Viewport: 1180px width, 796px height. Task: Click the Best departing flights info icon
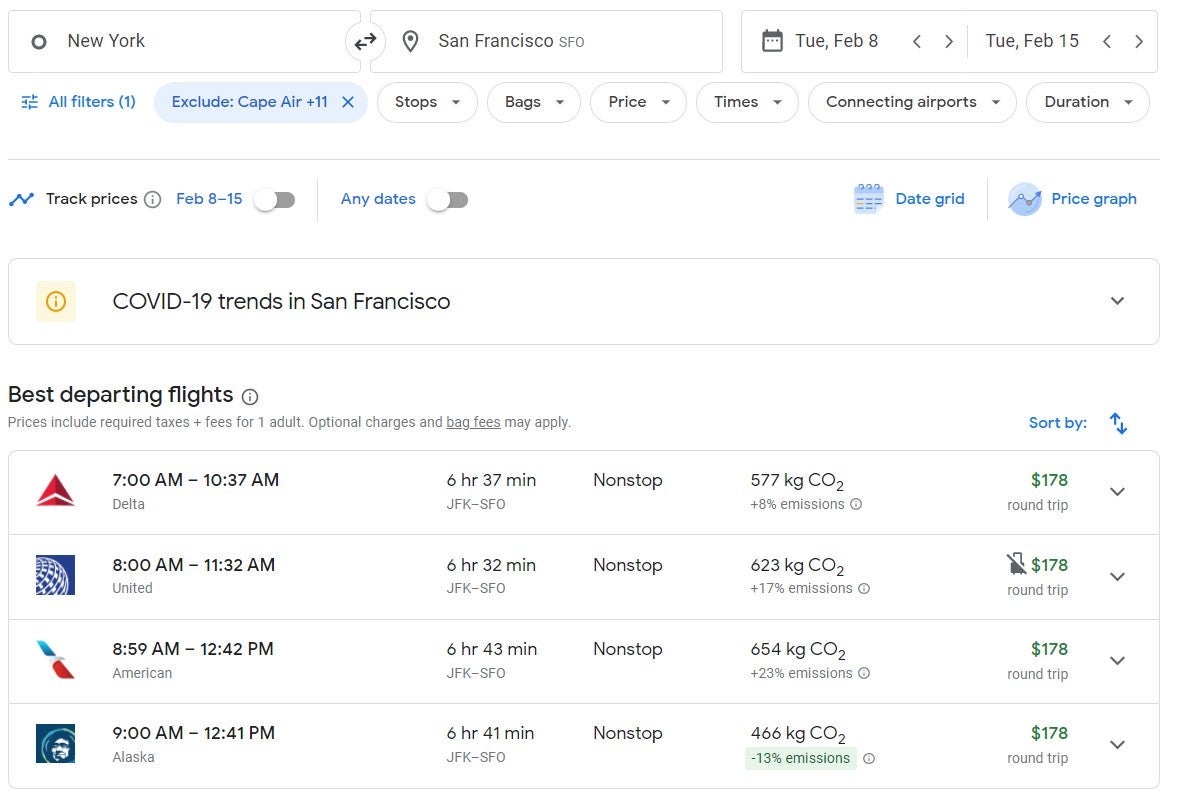click(250, 396)
